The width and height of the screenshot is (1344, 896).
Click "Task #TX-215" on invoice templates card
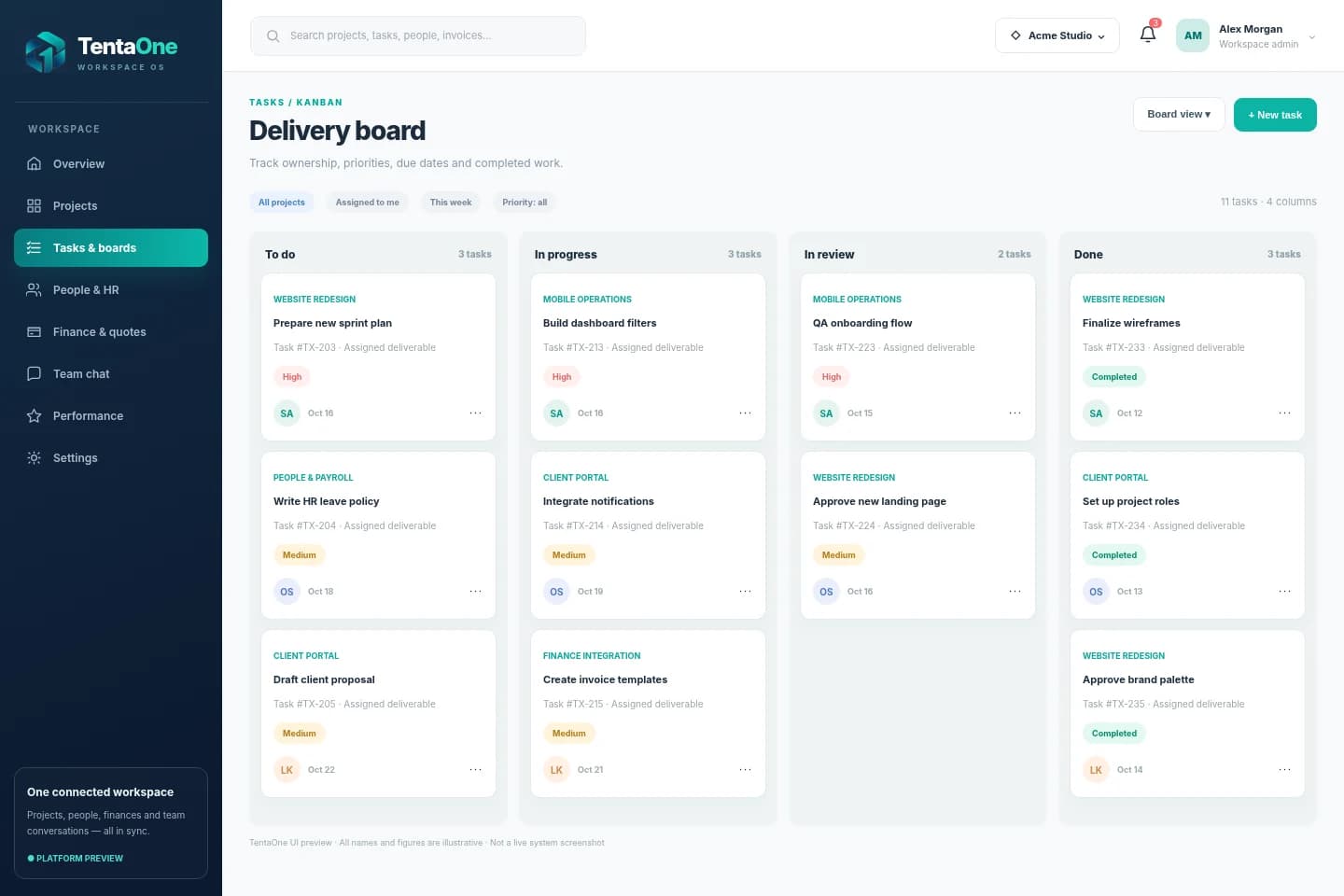[573, 705]
